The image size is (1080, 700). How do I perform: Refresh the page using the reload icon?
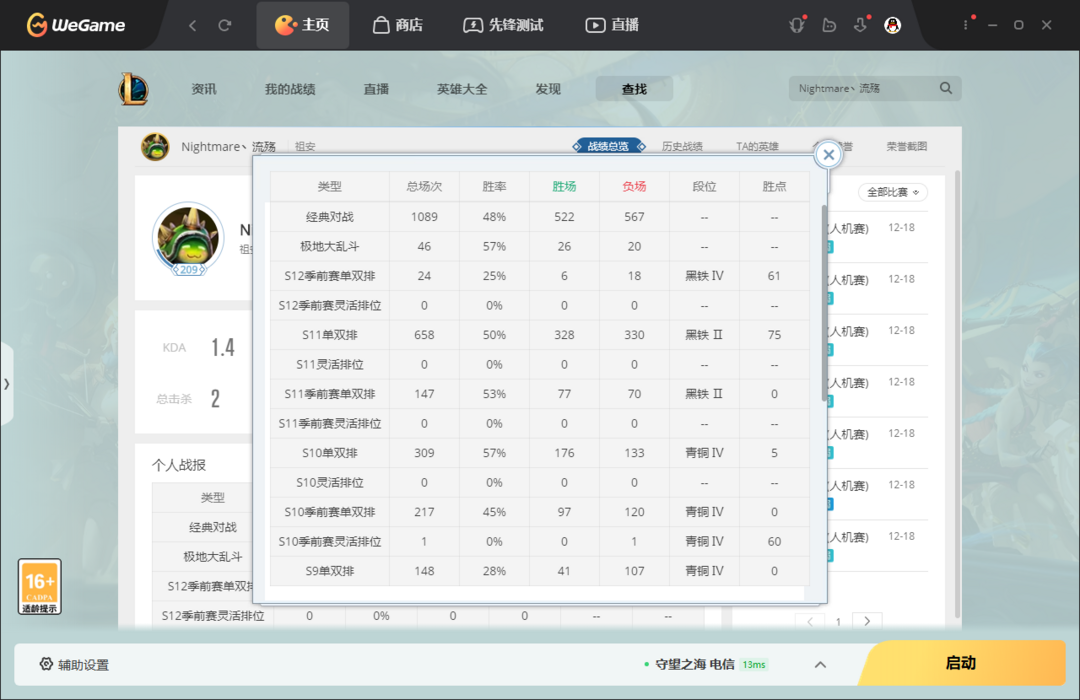(225, 25)
